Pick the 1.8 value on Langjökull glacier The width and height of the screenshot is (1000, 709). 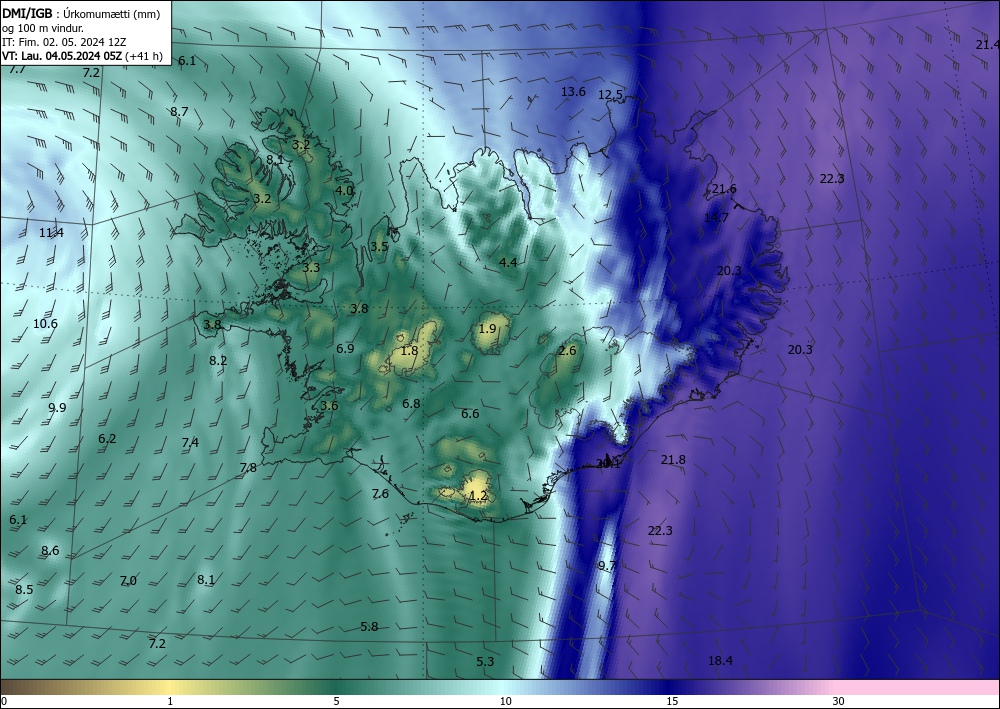click(x=409, y=351)
